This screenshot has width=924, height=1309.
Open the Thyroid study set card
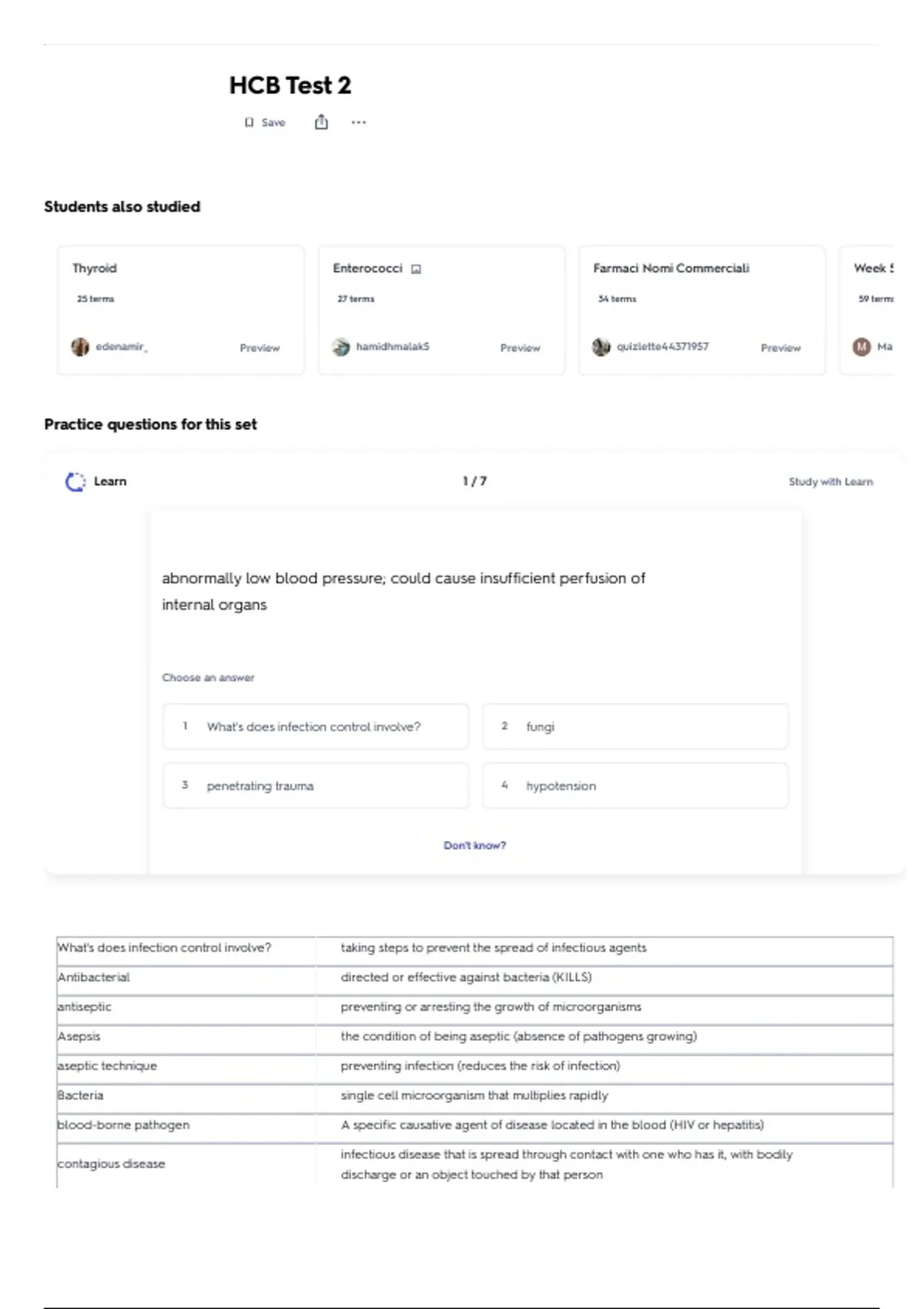181,310
